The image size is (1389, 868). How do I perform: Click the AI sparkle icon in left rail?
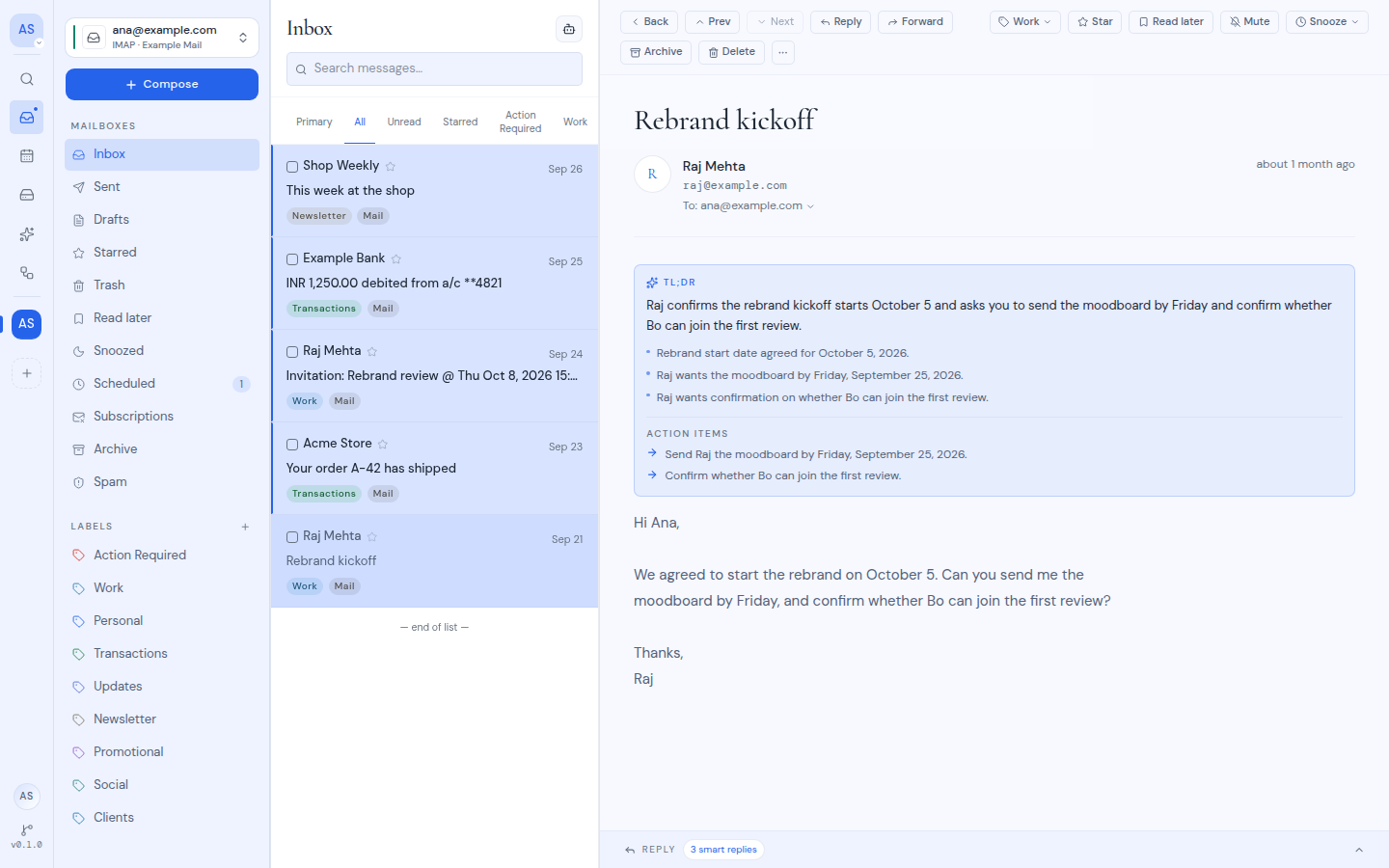tap(27, 233)
